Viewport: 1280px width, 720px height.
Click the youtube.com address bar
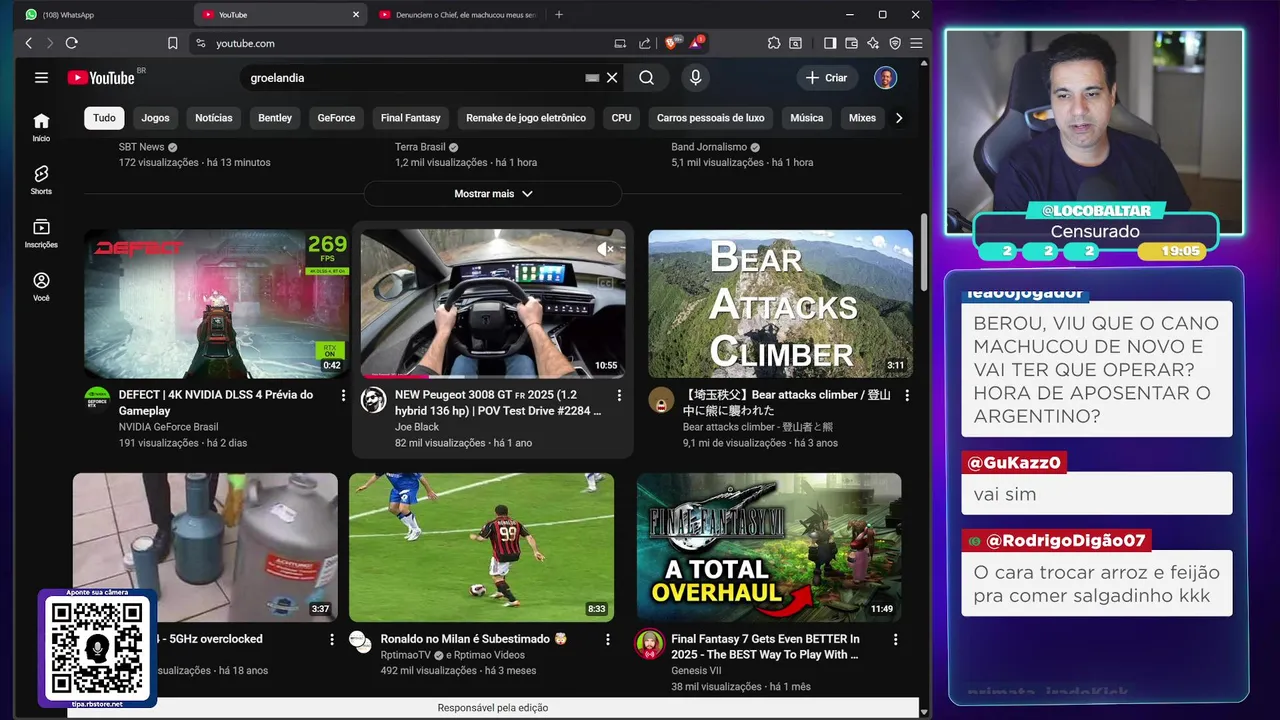pyautogui.click(x=400, y=43)
